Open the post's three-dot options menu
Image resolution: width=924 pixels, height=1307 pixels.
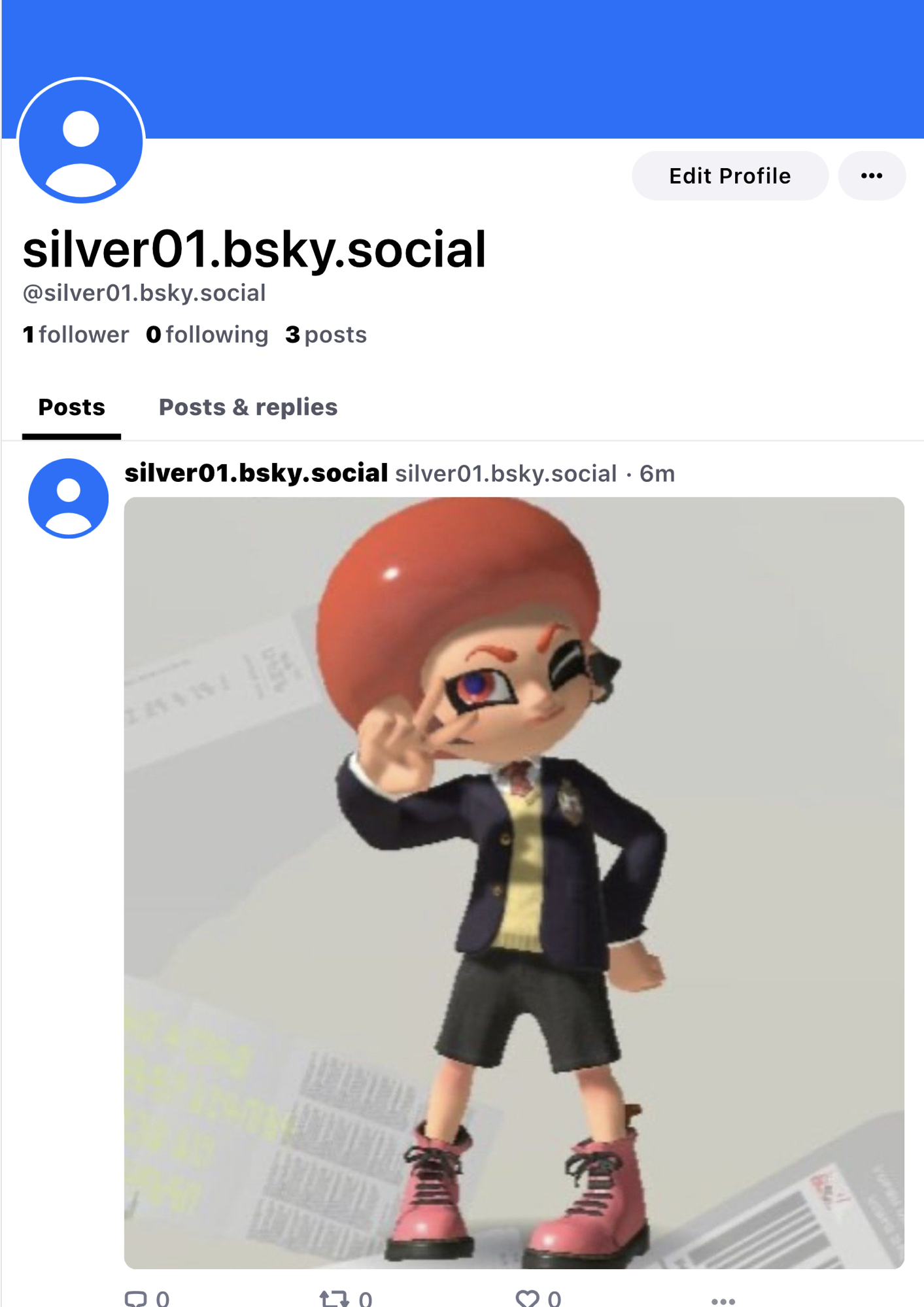click(723, 1300)
